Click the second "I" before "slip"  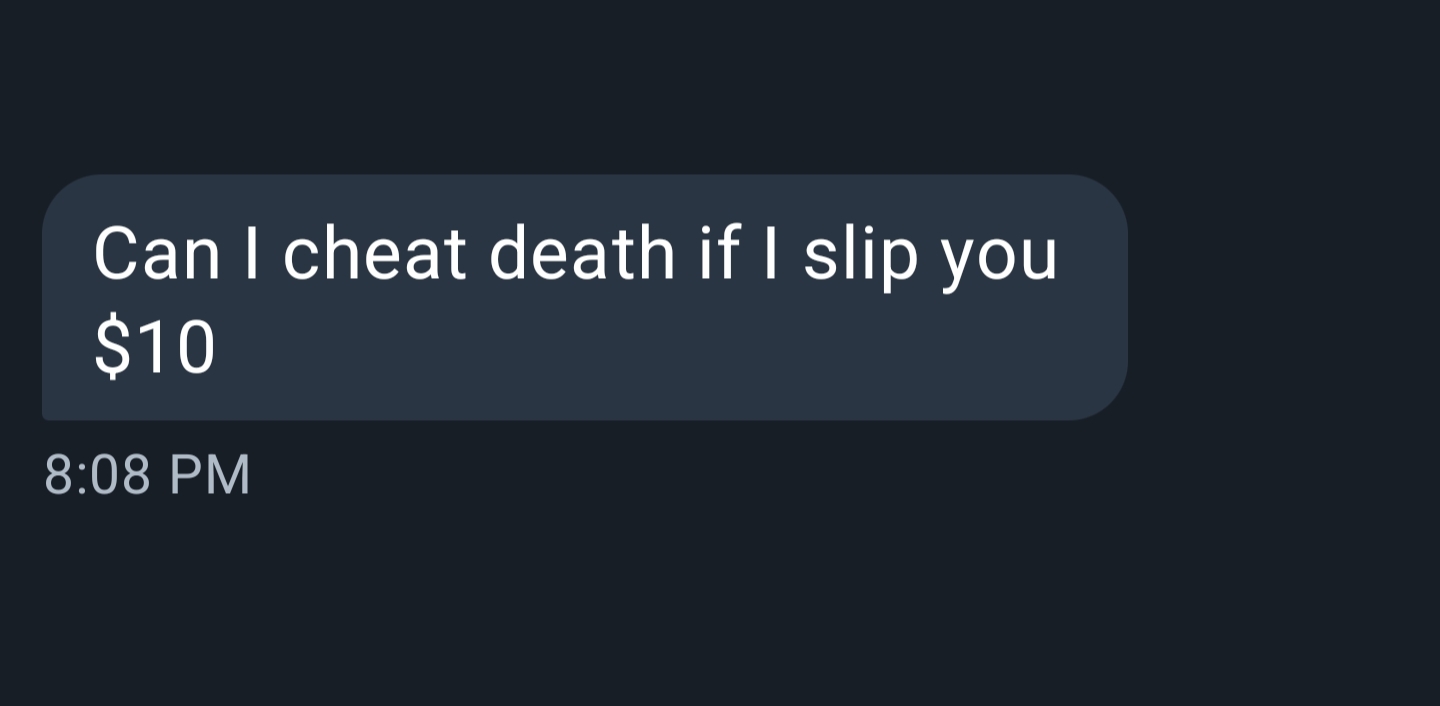[x=771, y=254]
